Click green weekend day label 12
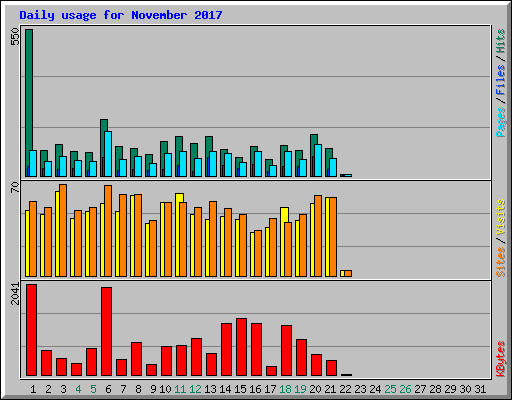Image resolution: width=512 pixels, height=400 pixels. (195, 389)
